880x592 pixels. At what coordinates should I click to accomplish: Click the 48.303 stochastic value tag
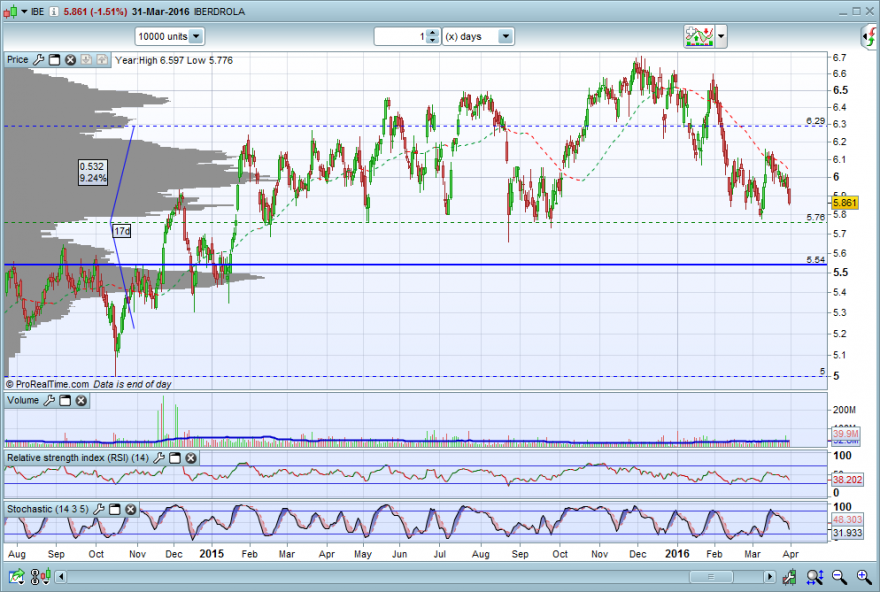(x=847, y=520)
